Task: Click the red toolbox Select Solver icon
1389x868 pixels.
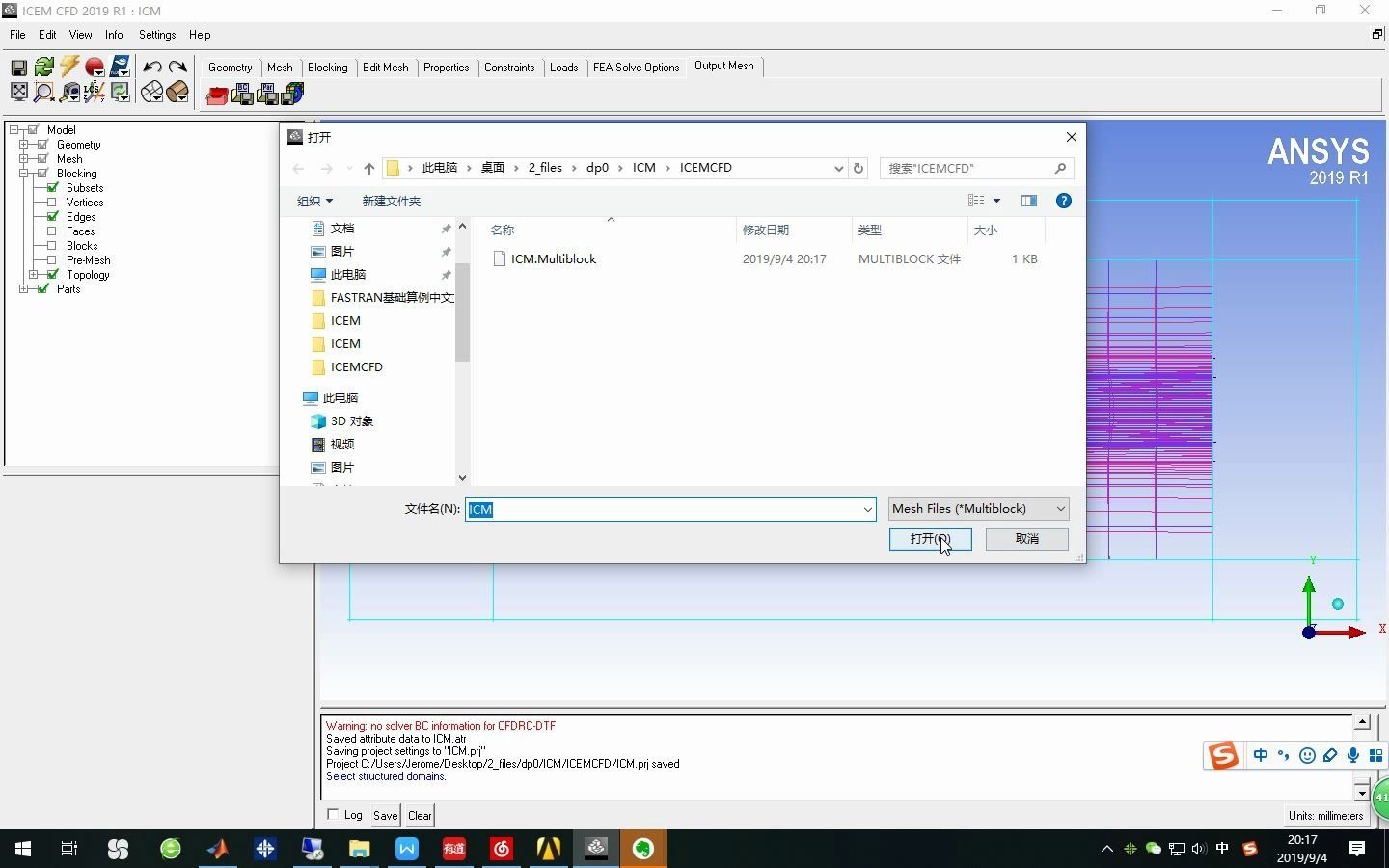Action: click(x=217, y=94)
